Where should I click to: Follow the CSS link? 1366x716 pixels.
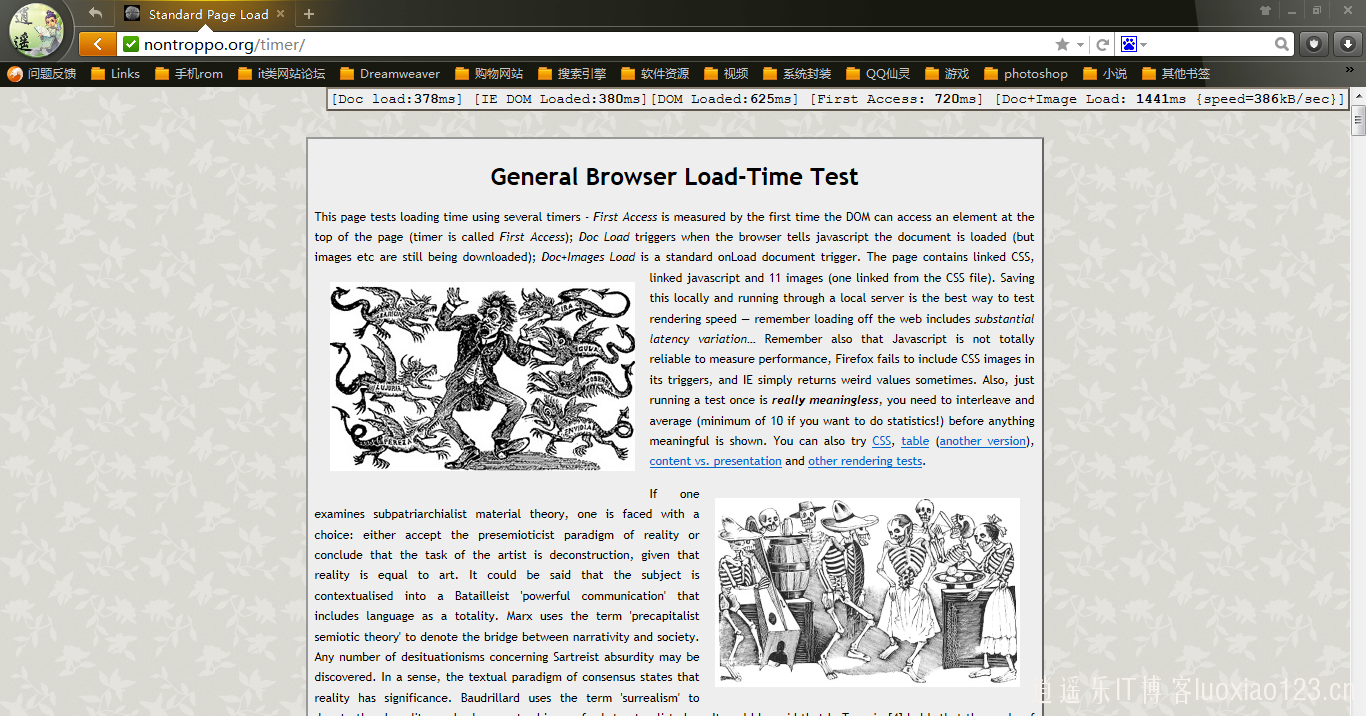[882, 441]
